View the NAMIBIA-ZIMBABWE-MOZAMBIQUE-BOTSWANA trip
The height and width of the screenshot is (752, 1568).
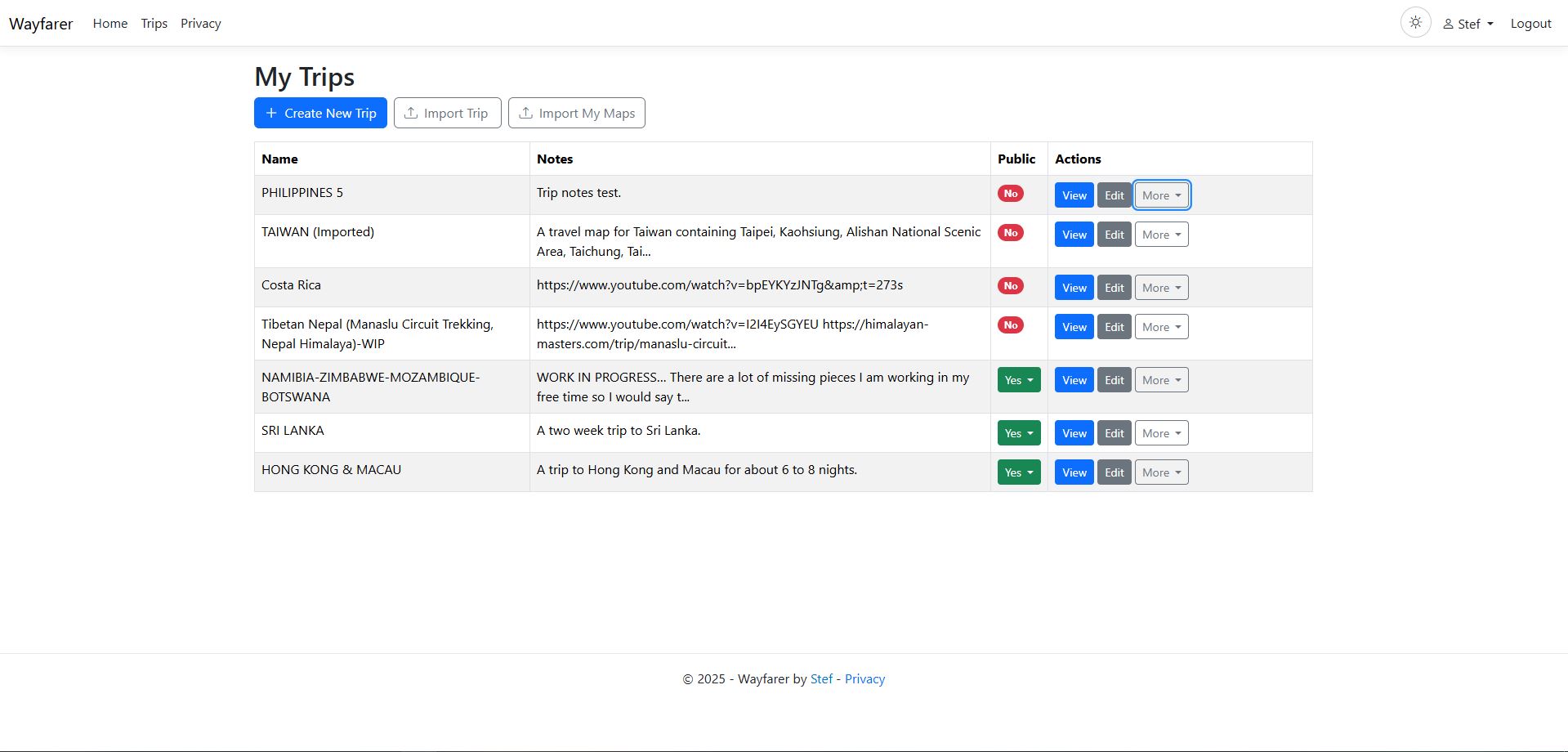1074,380
